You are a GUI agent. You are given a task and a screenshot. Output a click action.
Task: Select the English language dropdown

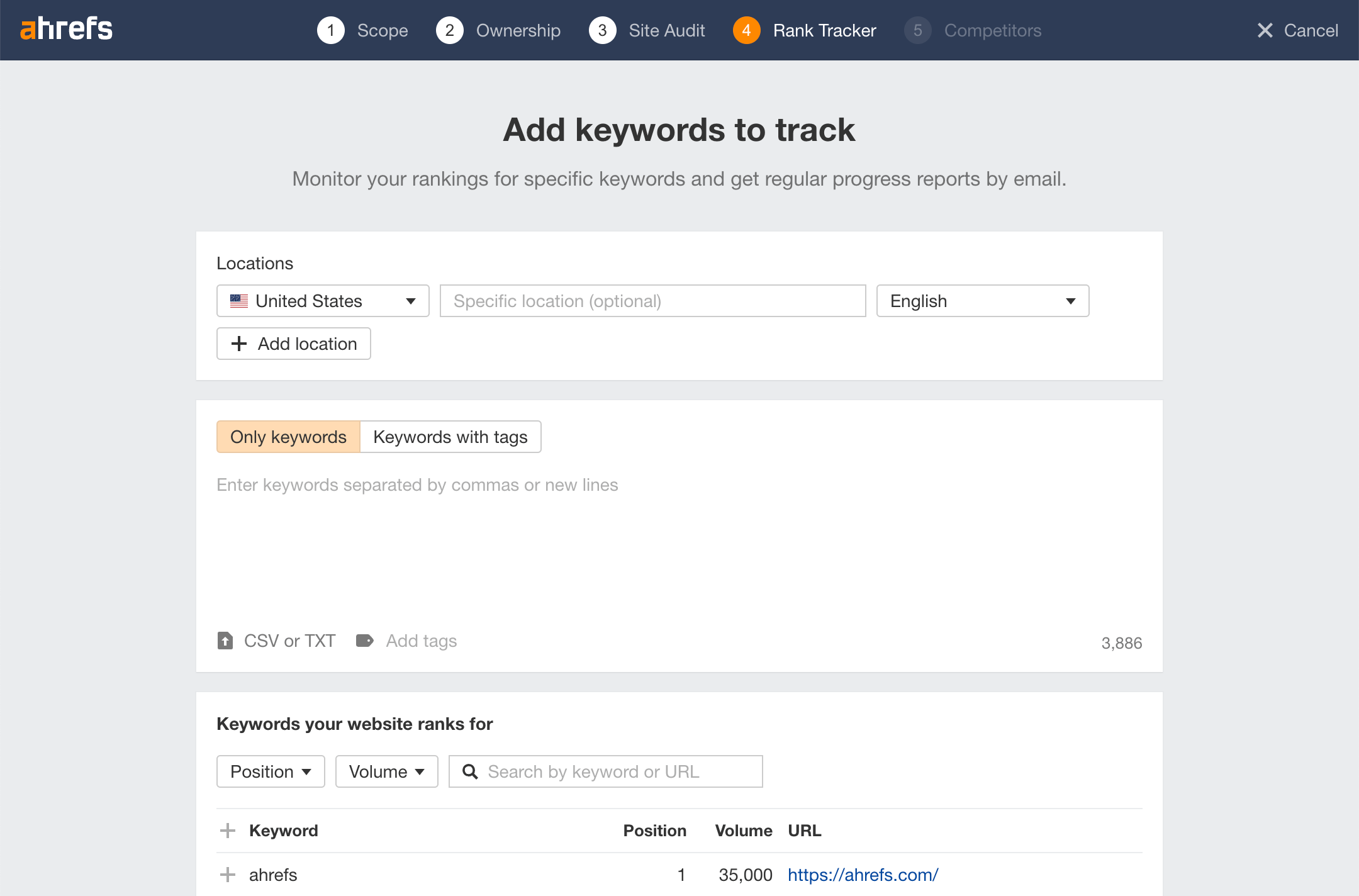[983, 300]
